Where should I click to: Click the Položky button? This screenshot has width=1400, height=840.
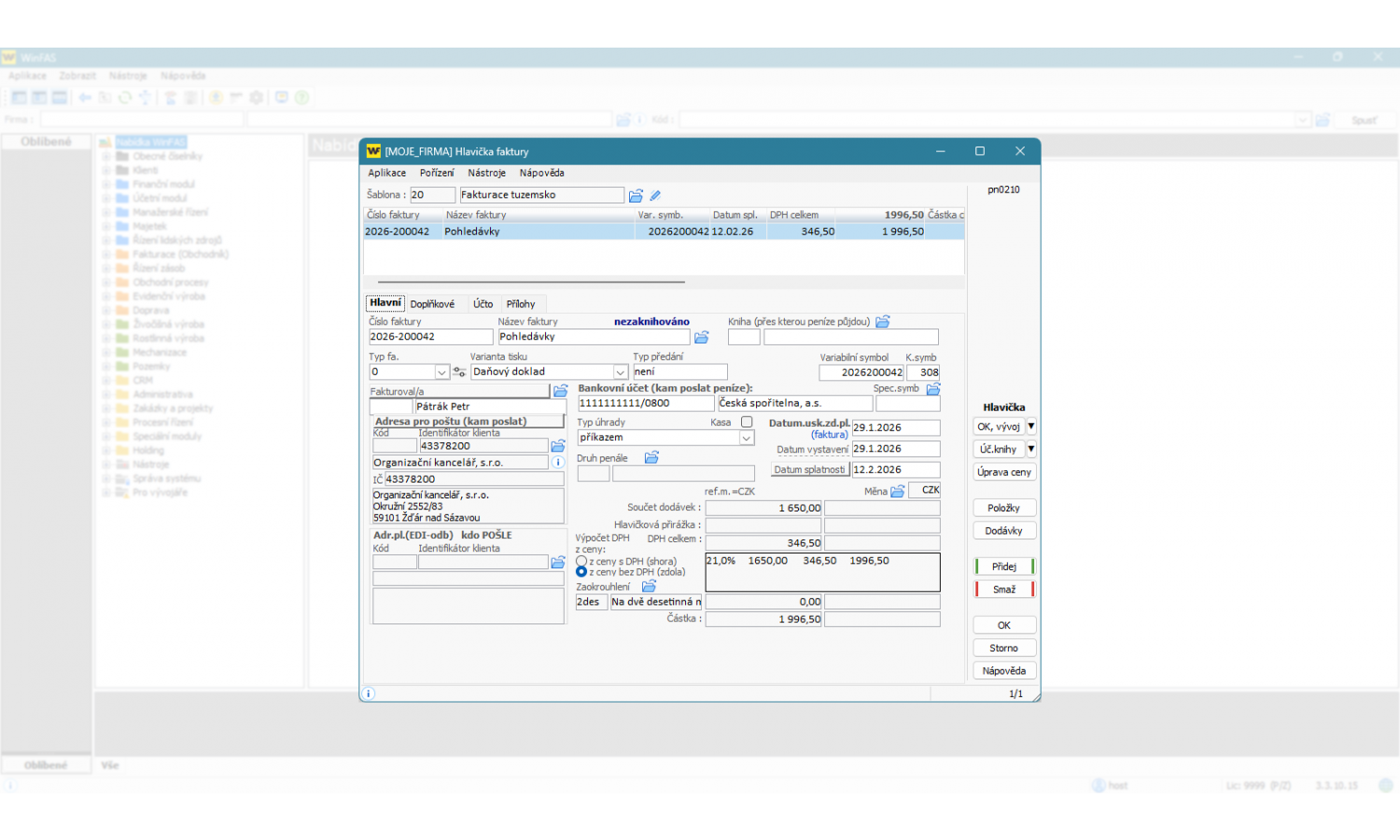[x=1003, y=508]
